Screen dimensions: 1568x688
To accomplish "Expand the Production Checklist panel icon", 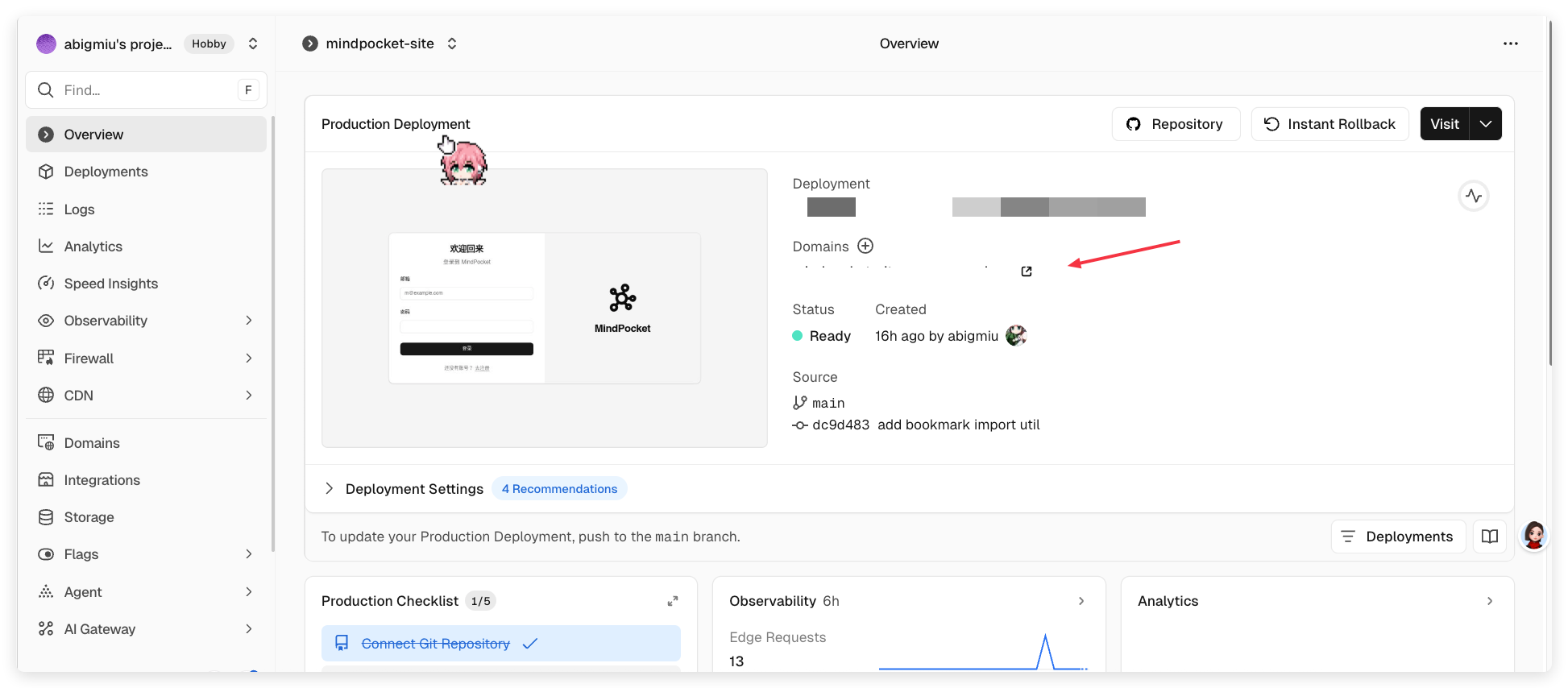I will pyautogui.click(x=672, y=601).
